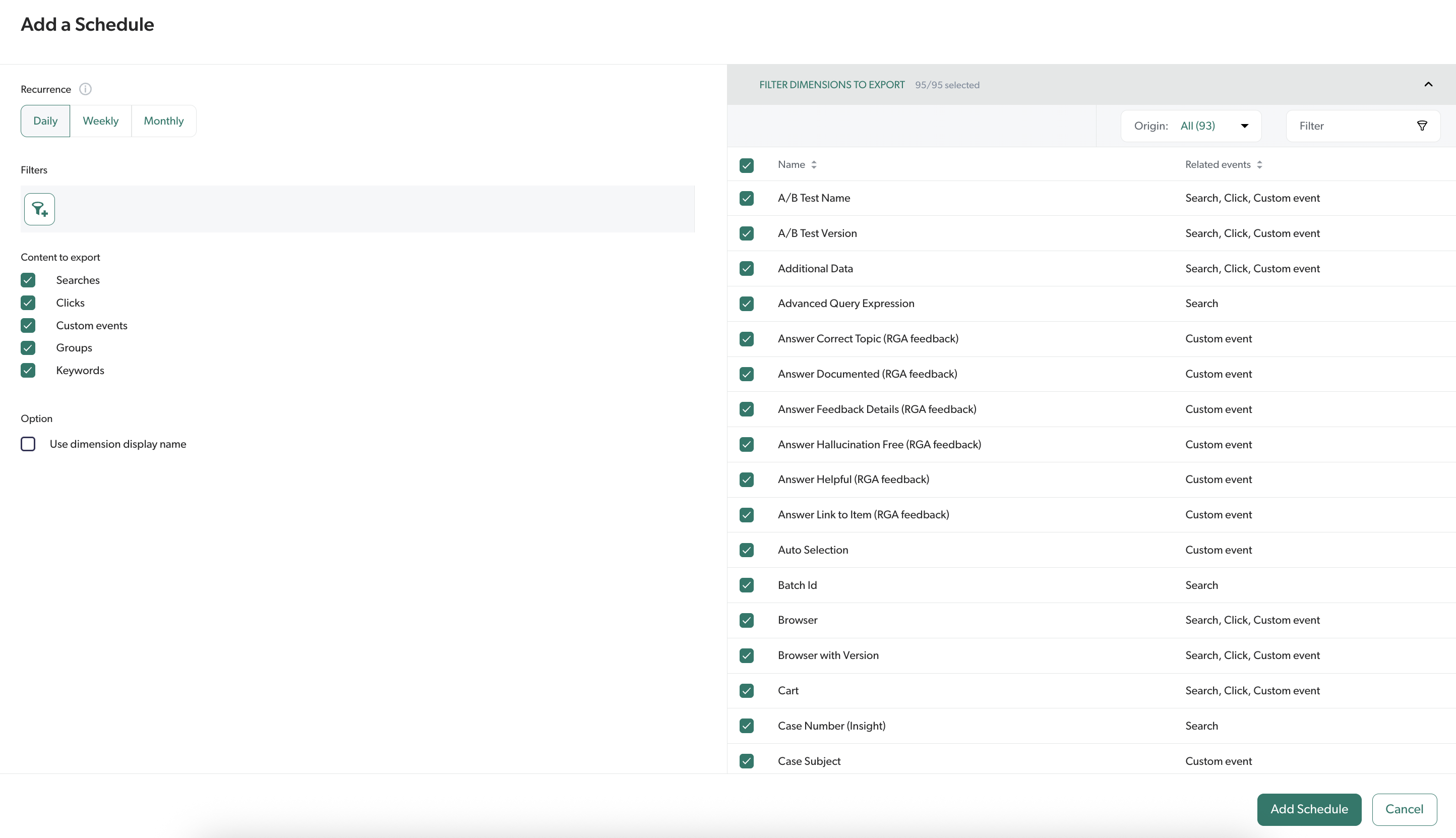Image resolution: width=1456 pixels, height=838 pixels.
Task: Uncheck the A/B Test Name dimension
Action: (x=747, y=198)
